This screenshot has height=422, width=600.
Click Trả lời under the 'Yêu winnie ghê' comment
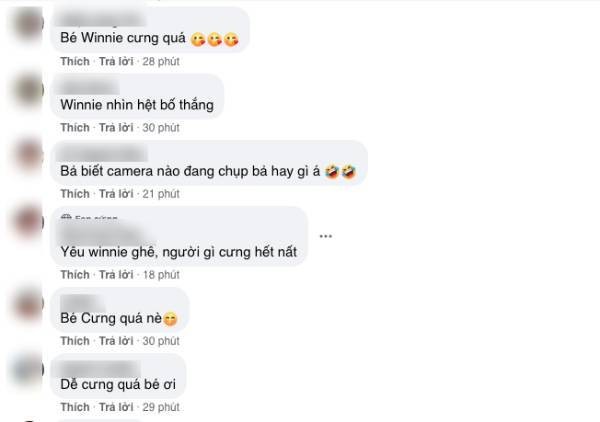pyautogui.click(x=116, y=274)
